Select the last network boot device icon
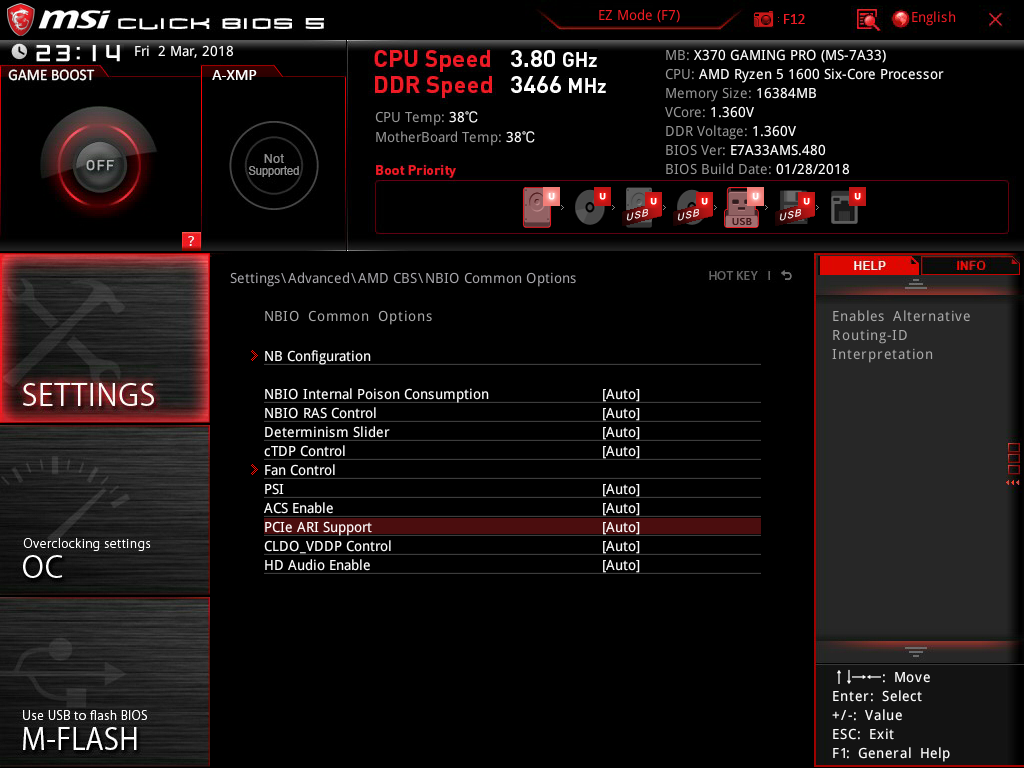Screen dimensions: 1024x768 [847, 207]
